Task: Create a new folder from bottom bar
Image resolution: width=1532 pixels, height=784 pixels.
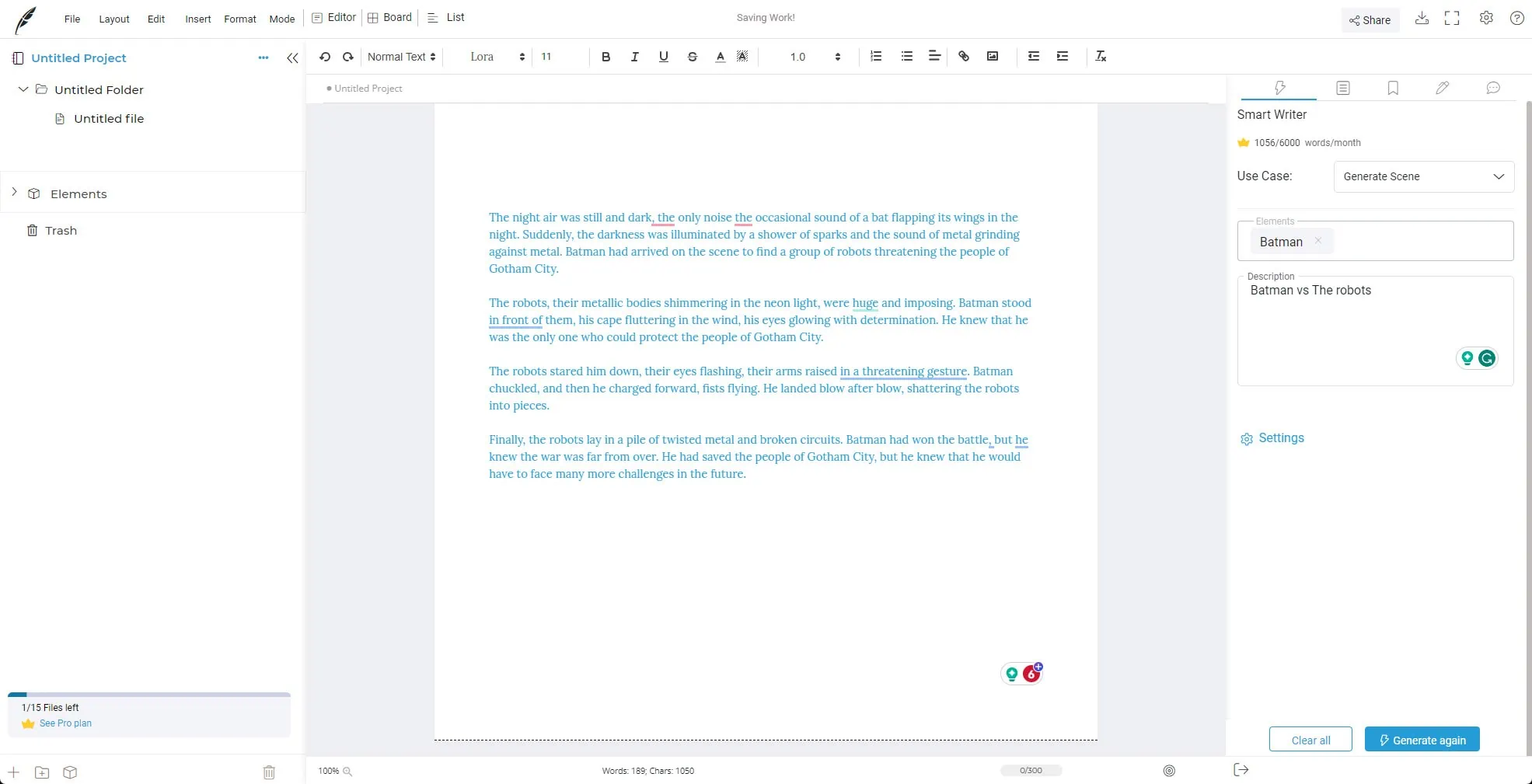Action: [42, 772]
